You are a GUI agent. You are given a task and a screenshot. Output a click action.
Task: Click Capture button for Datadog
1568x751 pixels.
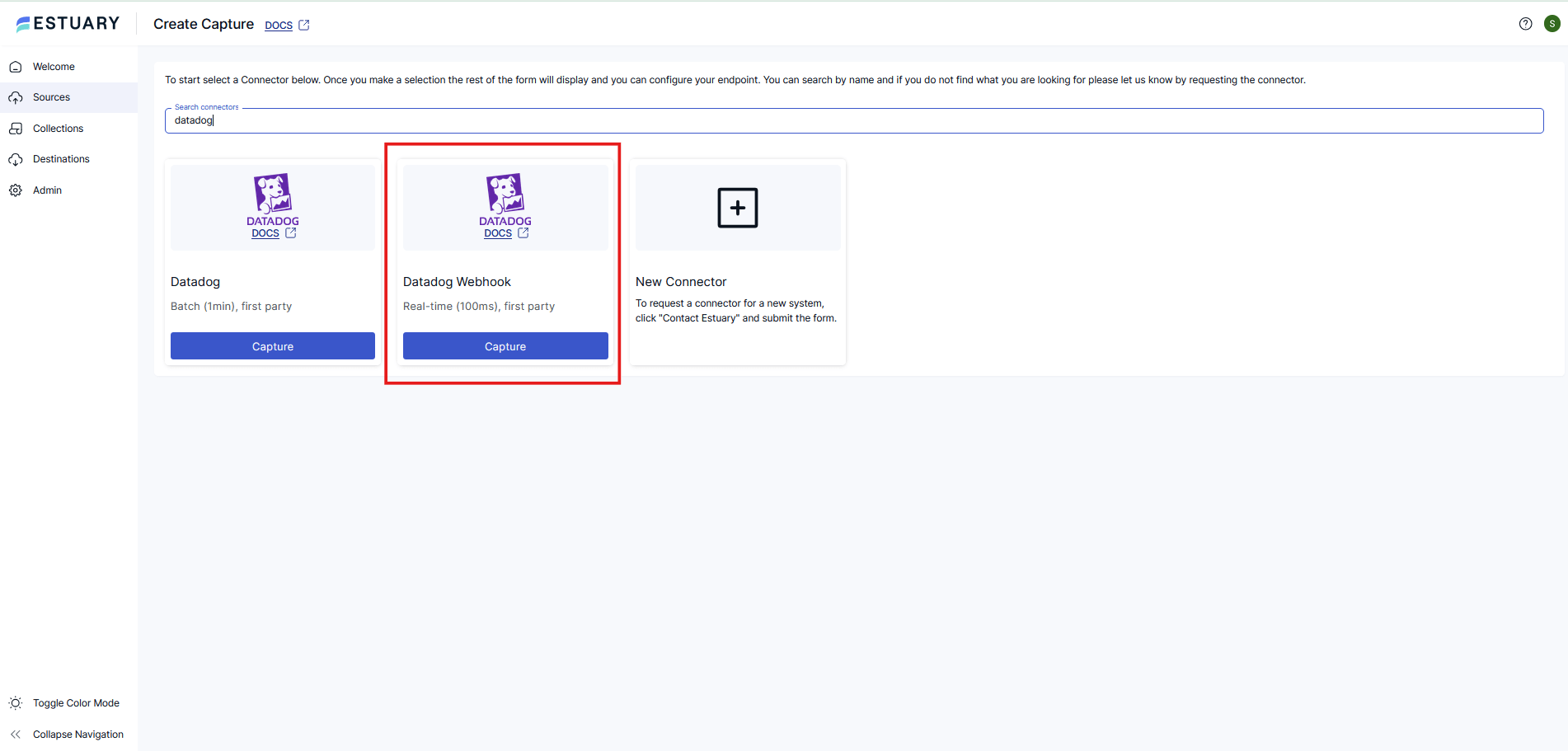273,346
